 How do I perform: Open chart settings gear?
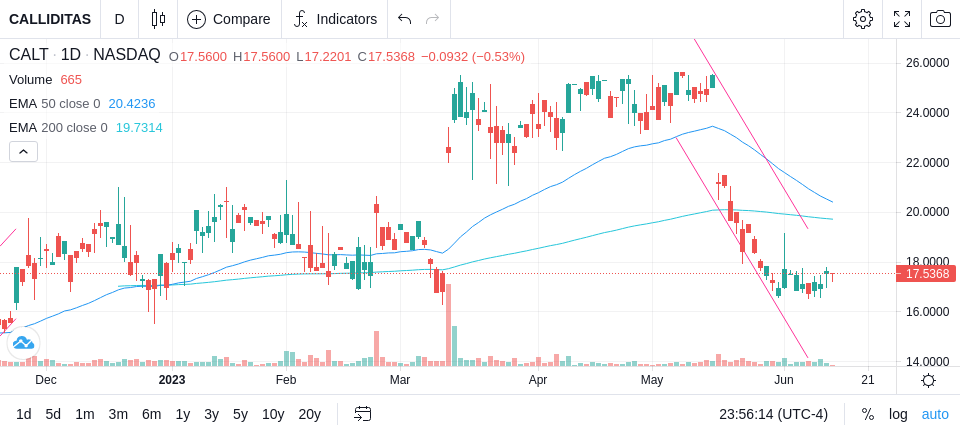[863, 19]
